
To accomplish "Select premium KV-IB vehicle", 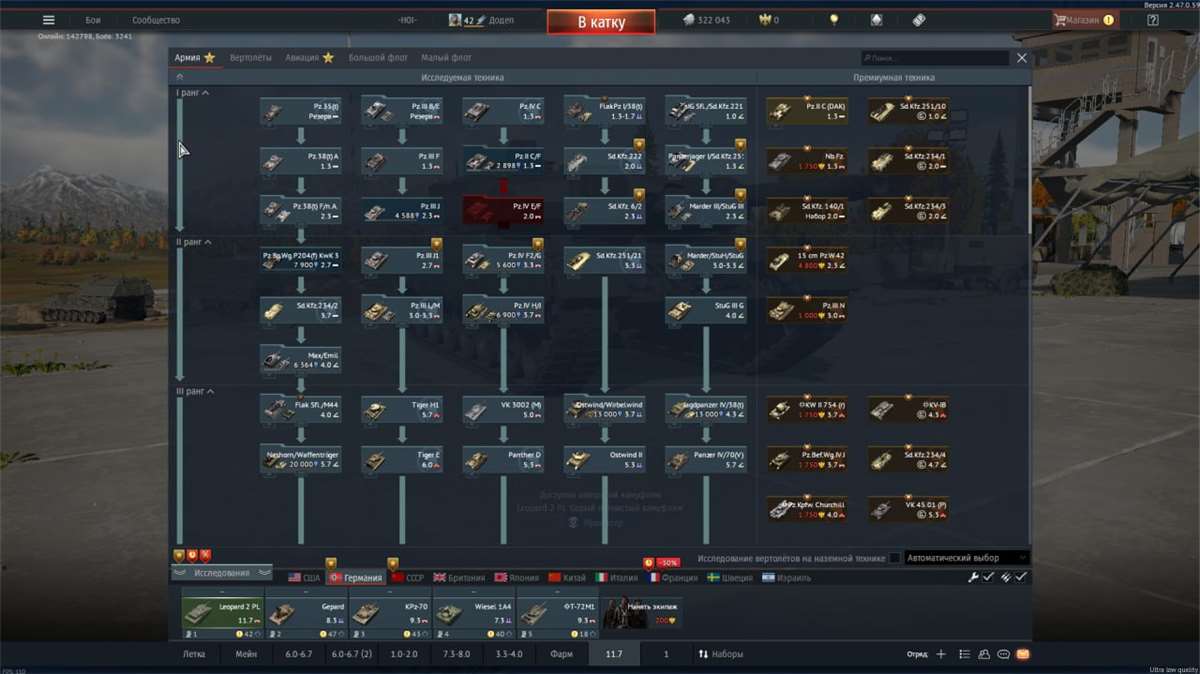I will [909, 409].
